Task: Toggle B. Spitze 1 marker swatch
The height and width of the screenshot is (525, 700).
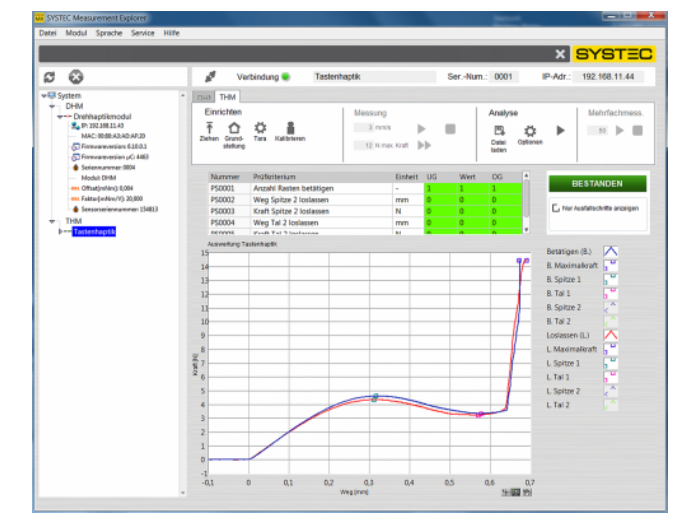Action: coord(610,279)
